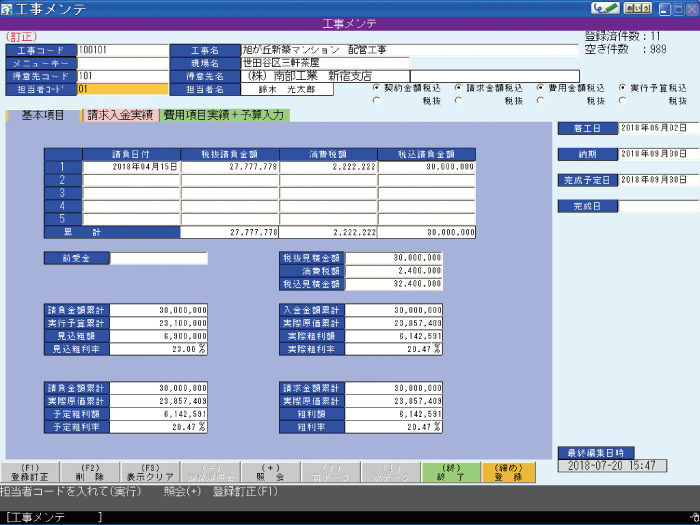Select 税抜 option under 請求金額税込

click(x=458, y=100)
